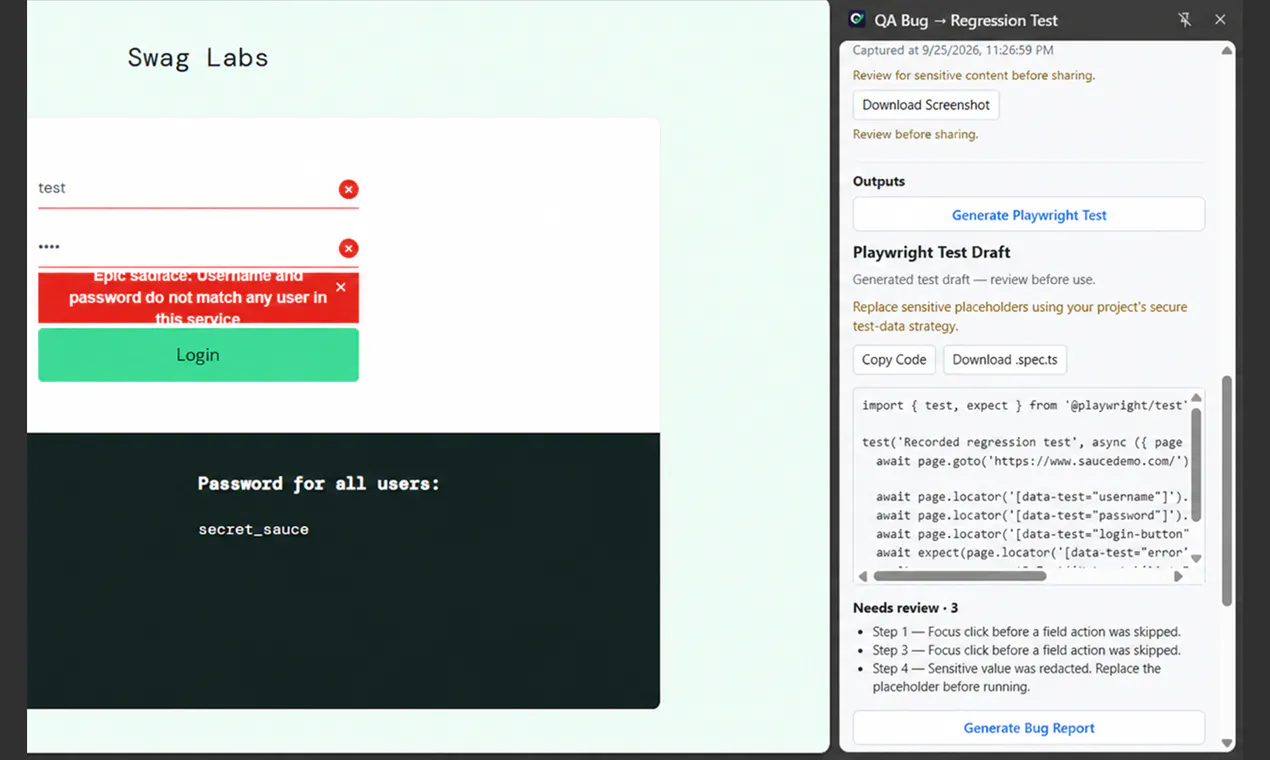Click the 'Step 3 — Focus click' review item
Viewport: 1270px width, 760px height.
click(x=1026, y=650)
